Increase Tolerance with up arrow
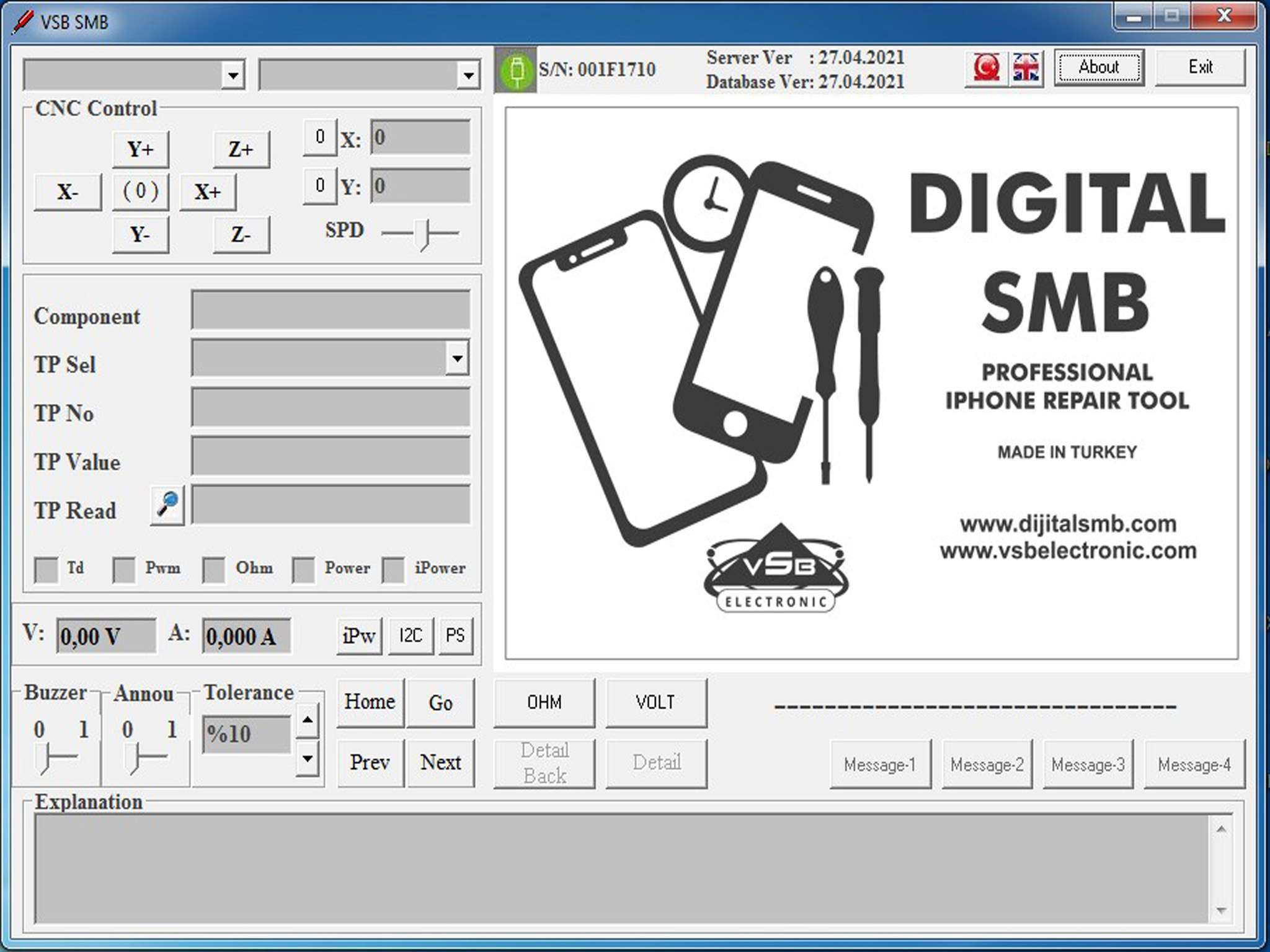 [x=308, y=720]
